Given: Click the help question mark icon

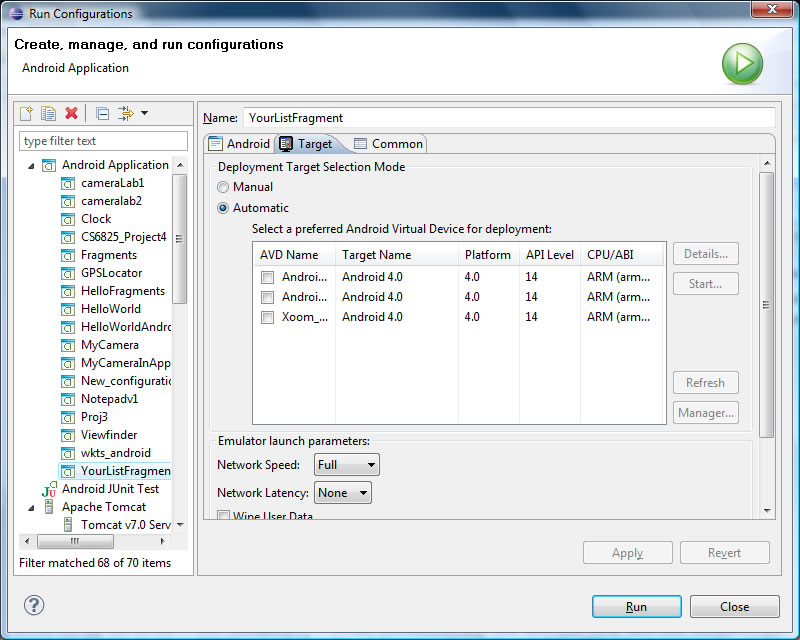Looking at the screenshot, I should 34,605.
